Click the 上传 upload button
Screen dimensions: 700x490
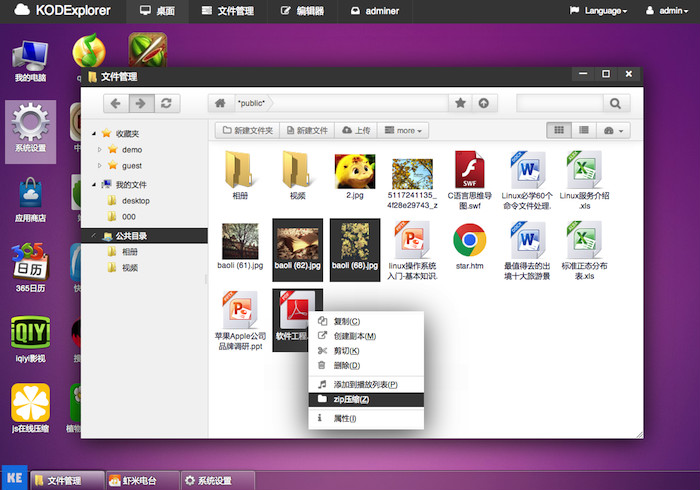point(356,130)
